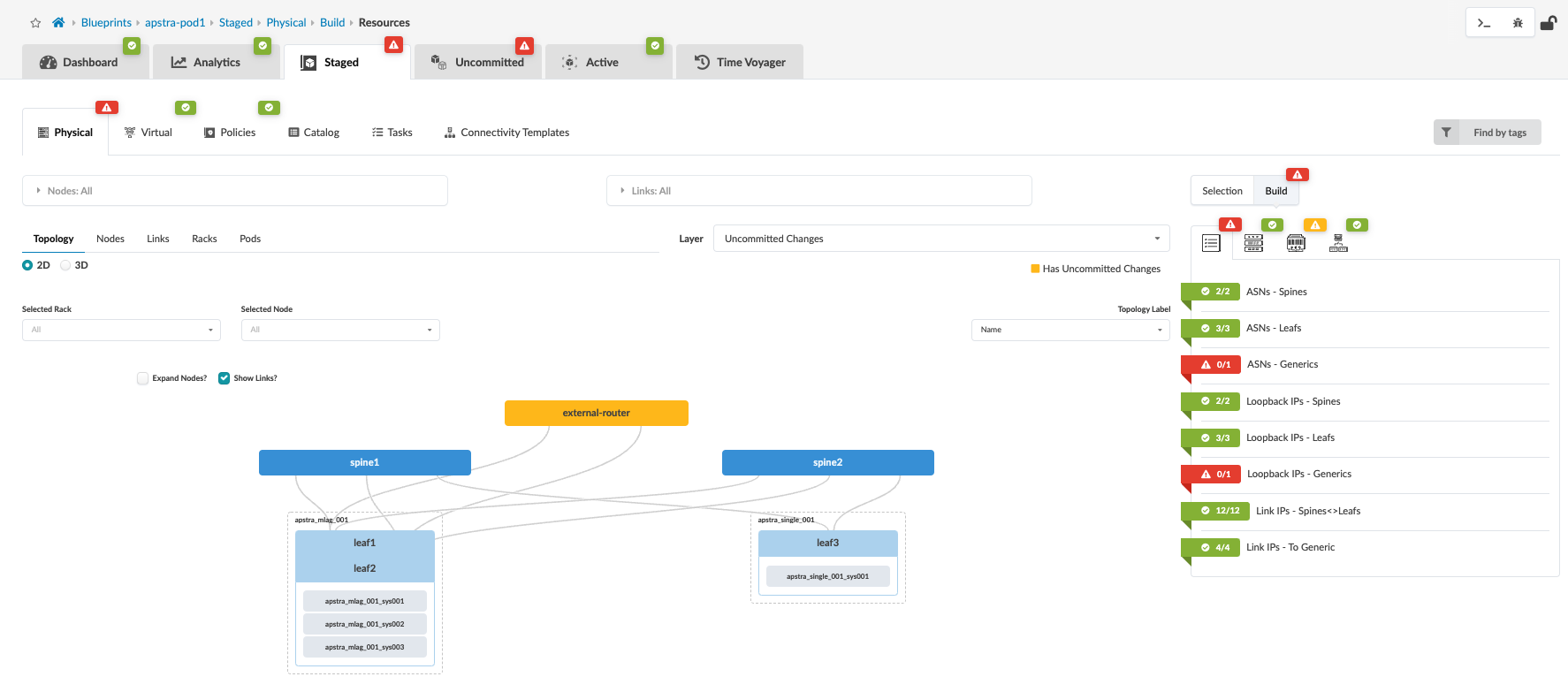Open Device Profiles icon in Build panel
Image resolution: width=1568 pixels, height=692 pixels.
point(1253,243)
